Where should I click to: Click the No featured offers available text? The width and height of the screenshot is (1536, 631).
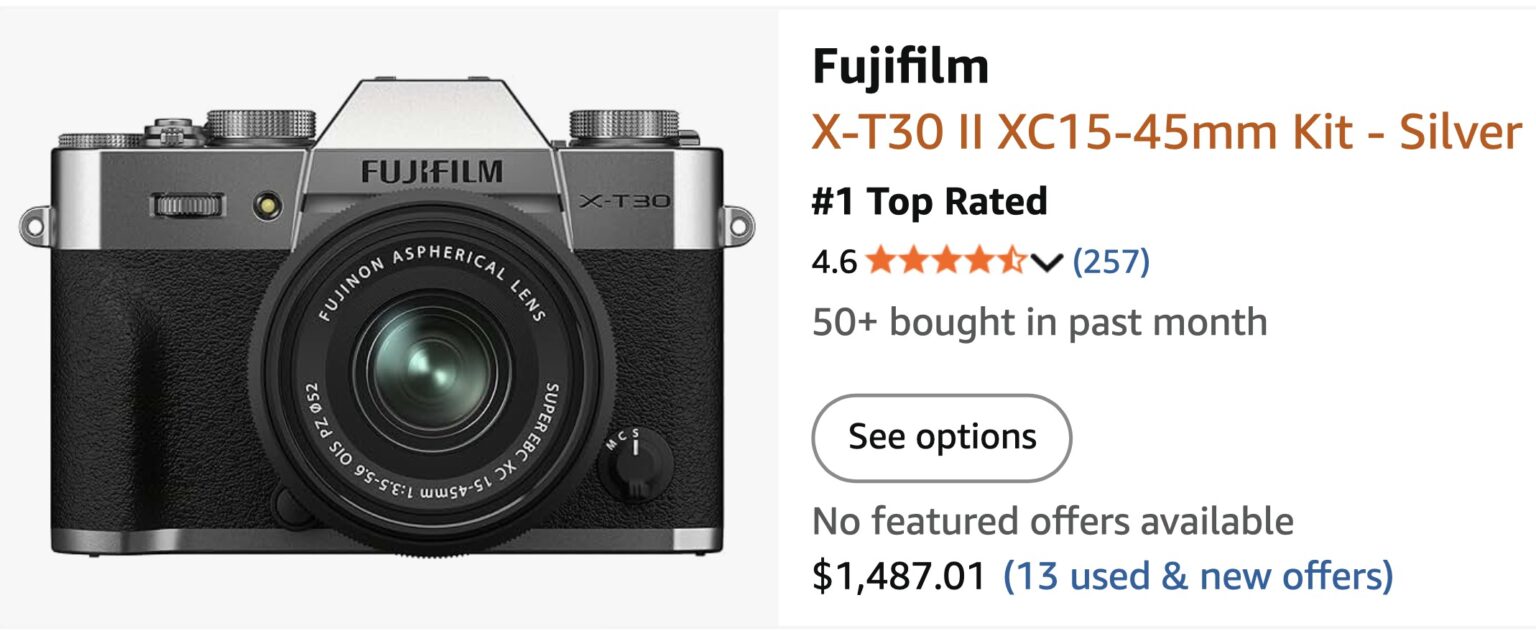pyautogui.click(x=1052, y=521)
